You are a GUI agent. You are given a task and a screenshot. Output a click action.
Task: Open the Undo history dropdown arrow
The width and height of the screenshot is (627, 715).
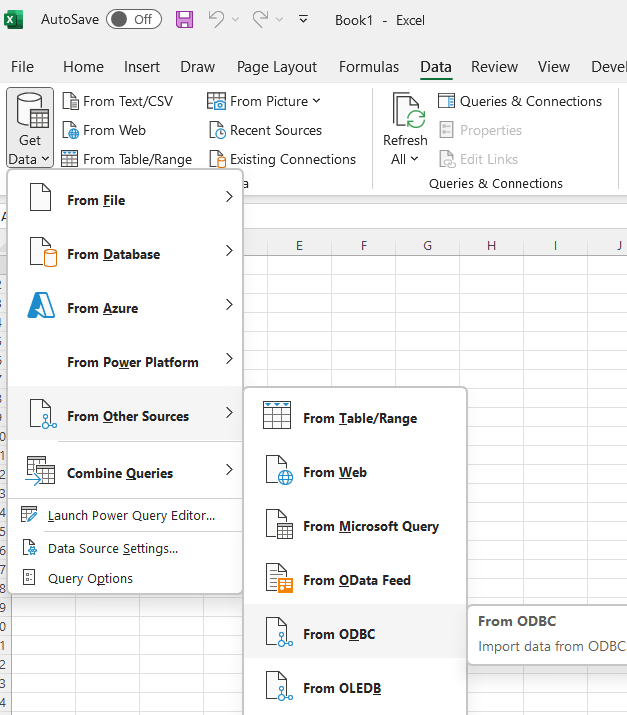pyautogui.click(x=235, y=20)
